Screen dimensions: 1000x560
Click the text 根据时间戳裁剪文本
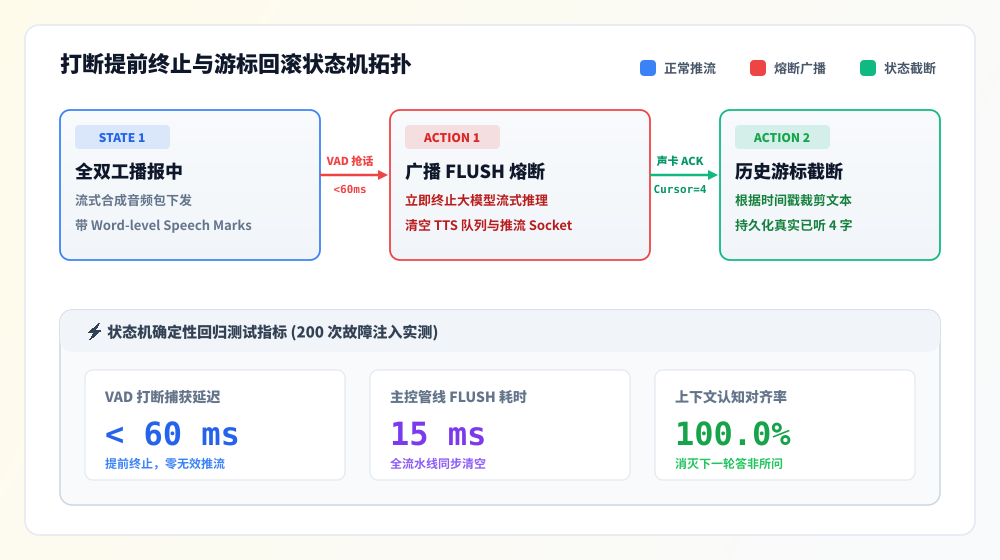793,200
